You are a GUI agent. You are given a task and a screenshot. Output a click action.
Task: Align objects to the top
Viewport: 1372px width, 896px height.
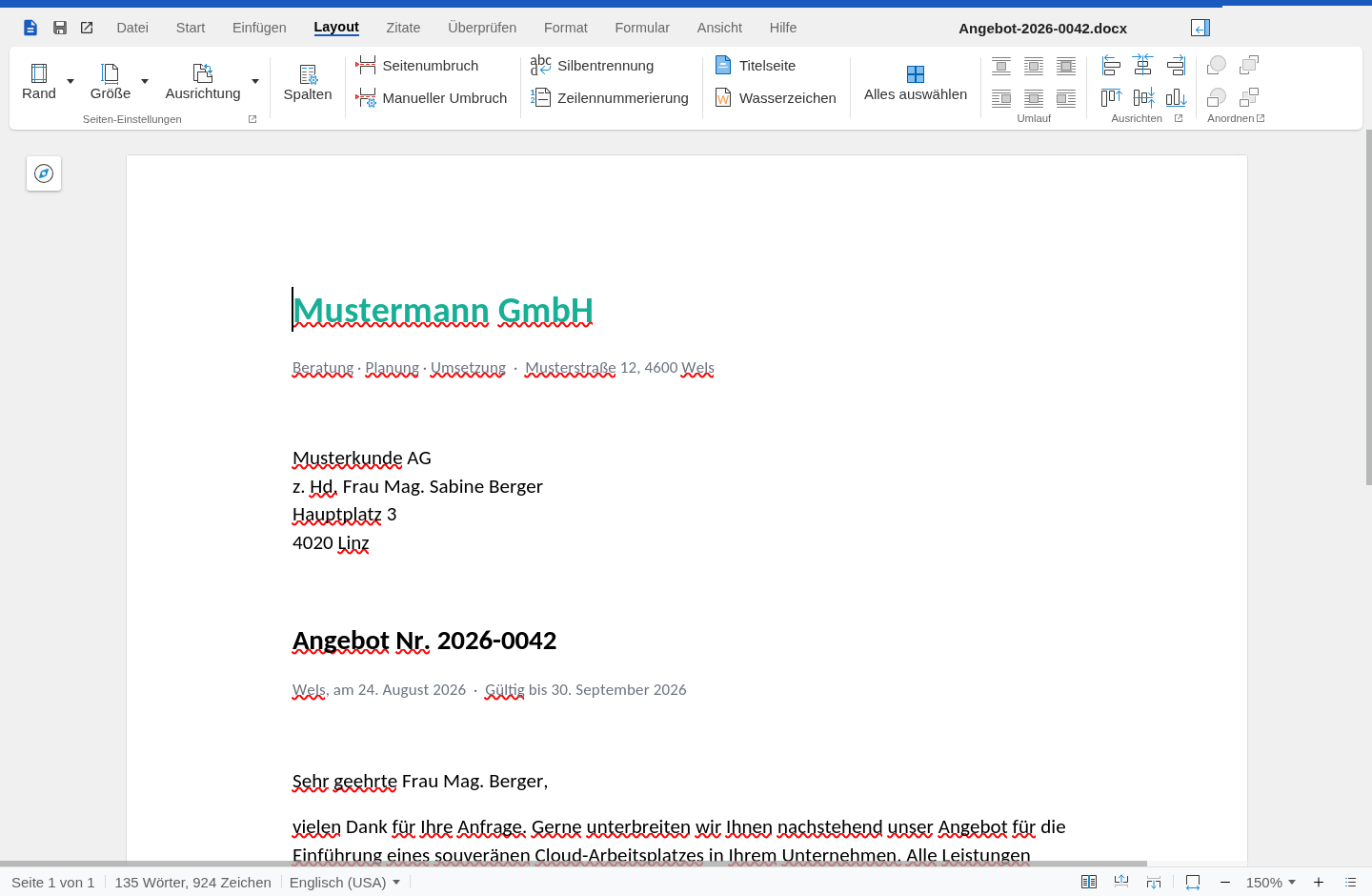1111,97
